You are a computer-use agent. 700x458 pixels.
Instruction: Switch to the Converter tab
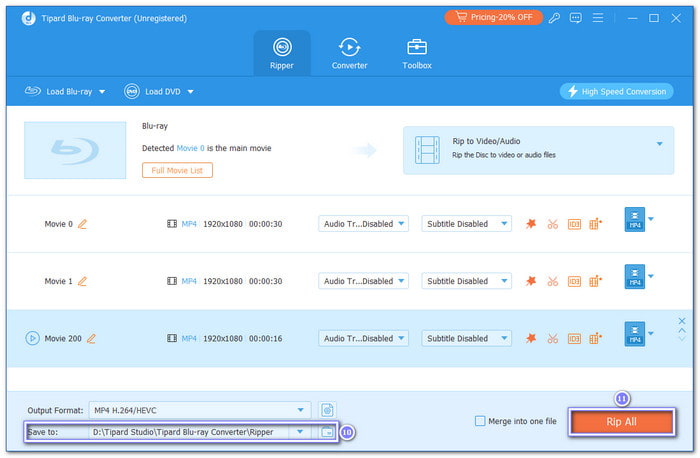[x=349, y=53]
